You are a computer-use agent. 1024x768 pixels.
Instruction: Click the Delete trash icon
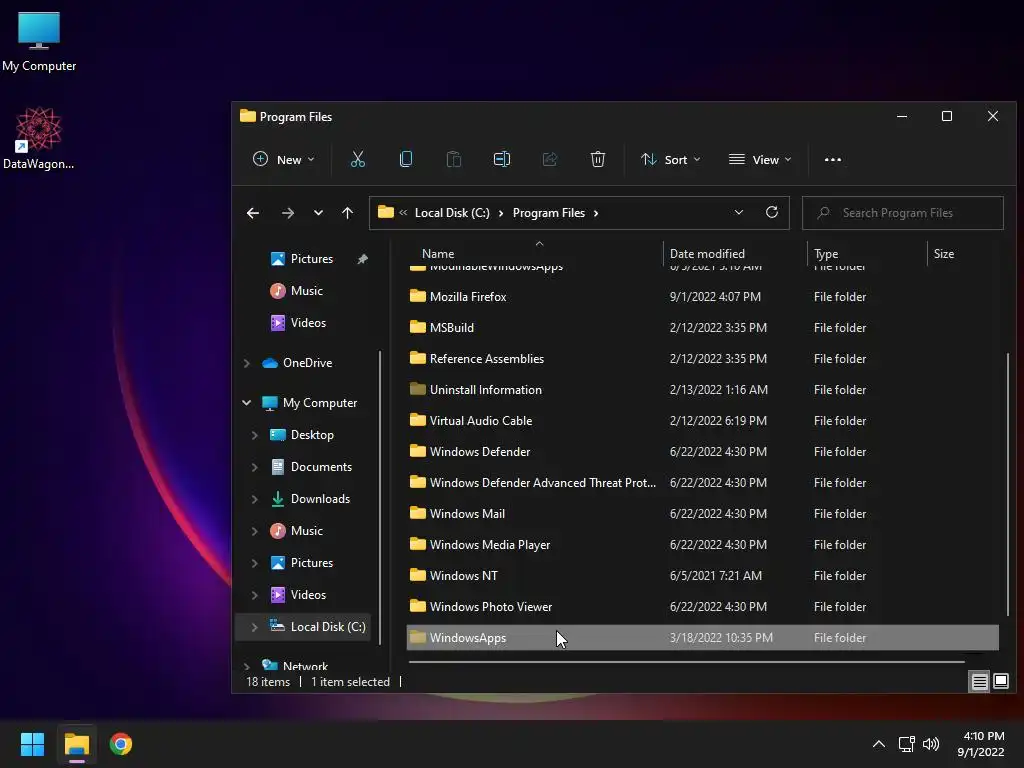598,159
